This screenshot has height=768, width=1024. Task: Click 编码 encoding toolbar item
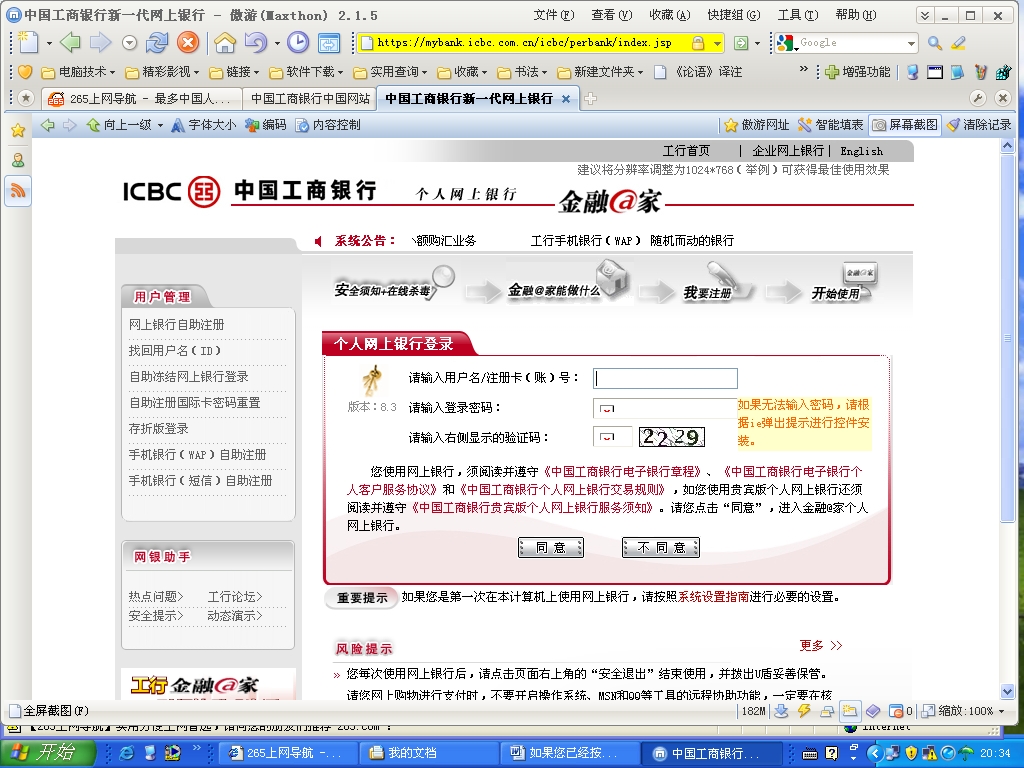click(266, 125)
